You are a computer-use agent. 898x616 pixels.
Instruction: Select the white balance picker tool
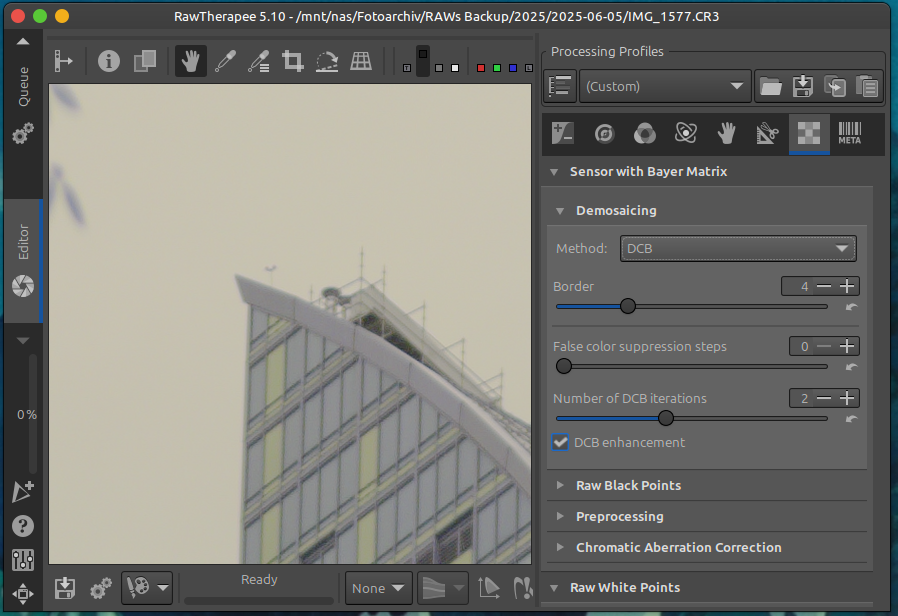tap(225, 61)
